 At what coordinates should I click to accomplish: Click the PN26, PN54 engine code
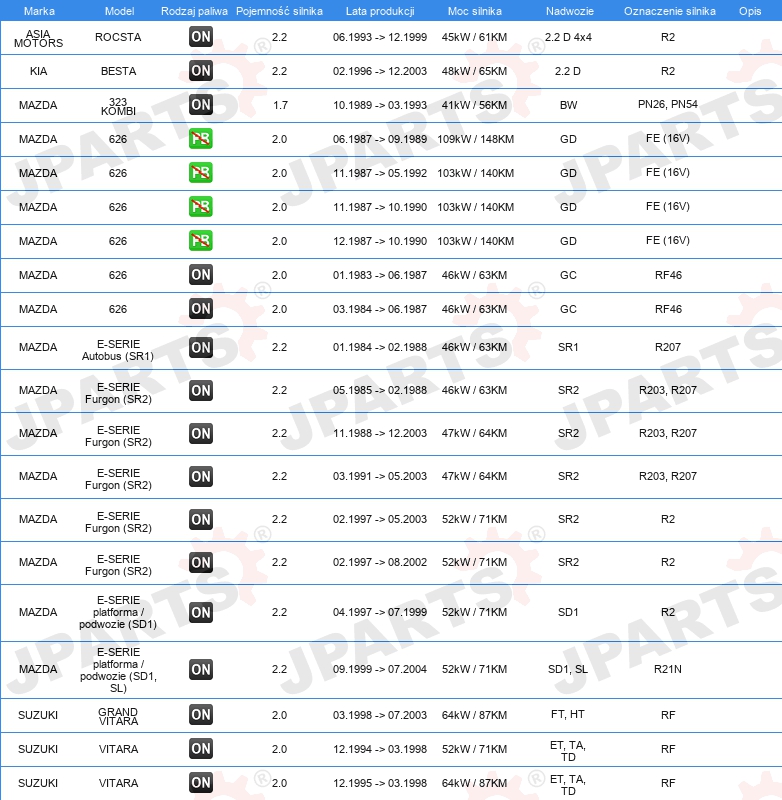coord(668,104)
